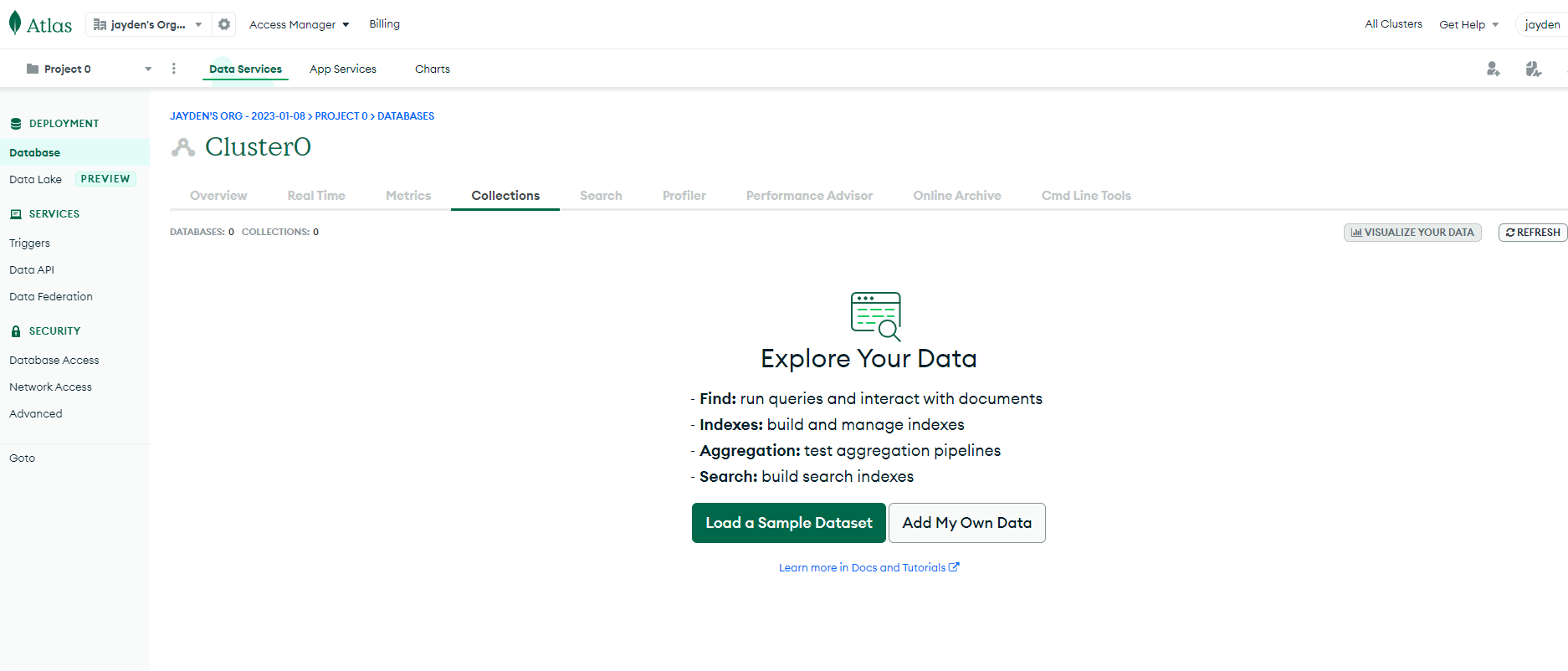
Task: Open Learn more in Docs and Tutorials
Action: (869, 567)
